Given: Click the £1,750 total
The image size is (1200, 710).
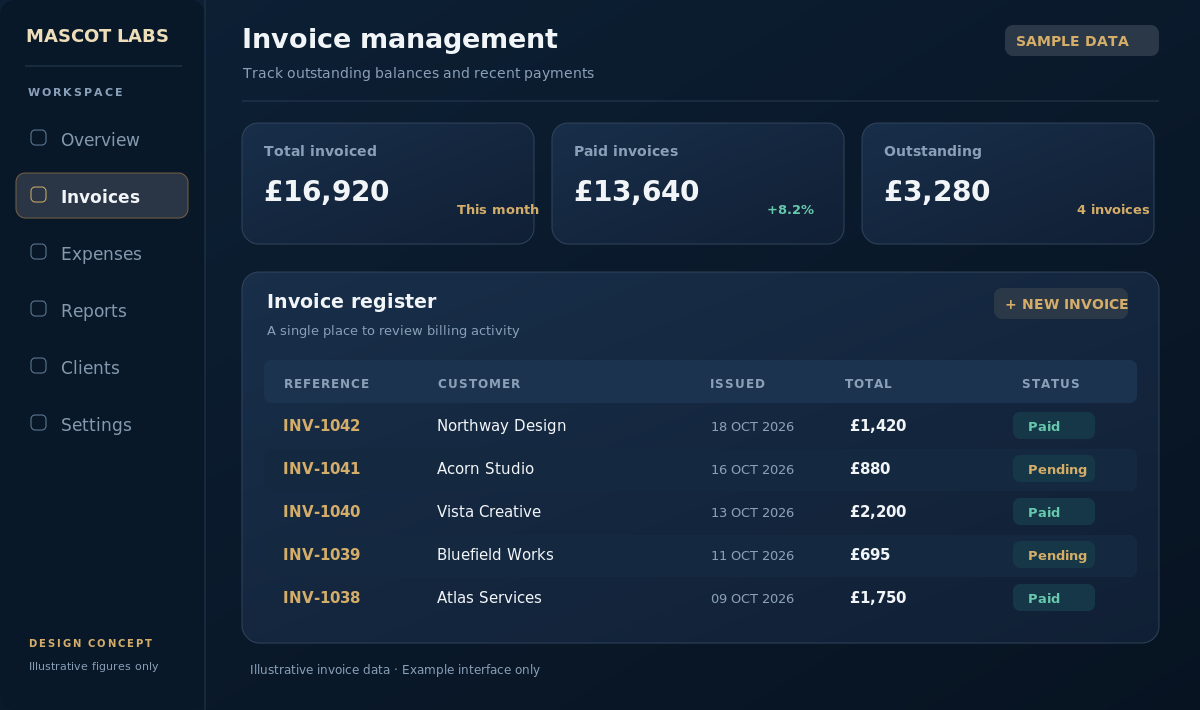Looking at the screenshot, I should [x=878, y=598].
